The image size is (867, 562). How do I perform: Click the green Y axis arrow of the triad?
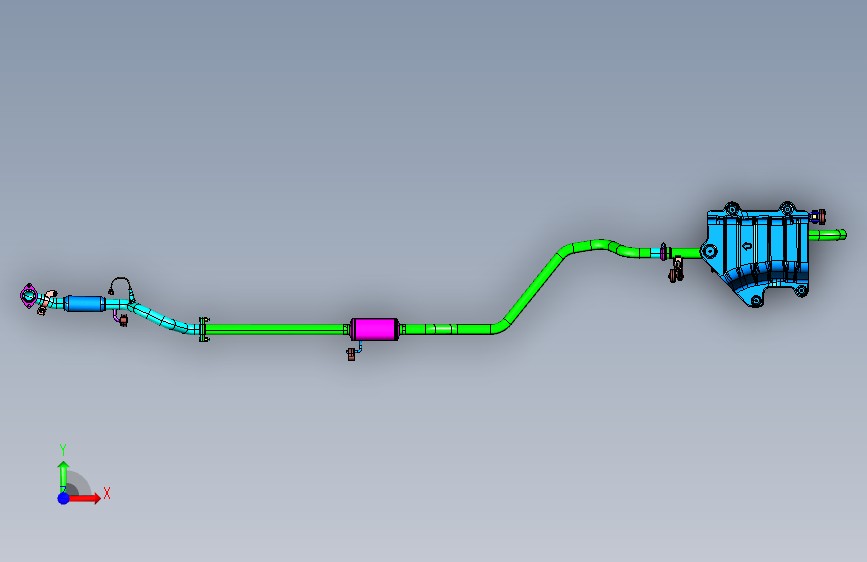point(64,477)
